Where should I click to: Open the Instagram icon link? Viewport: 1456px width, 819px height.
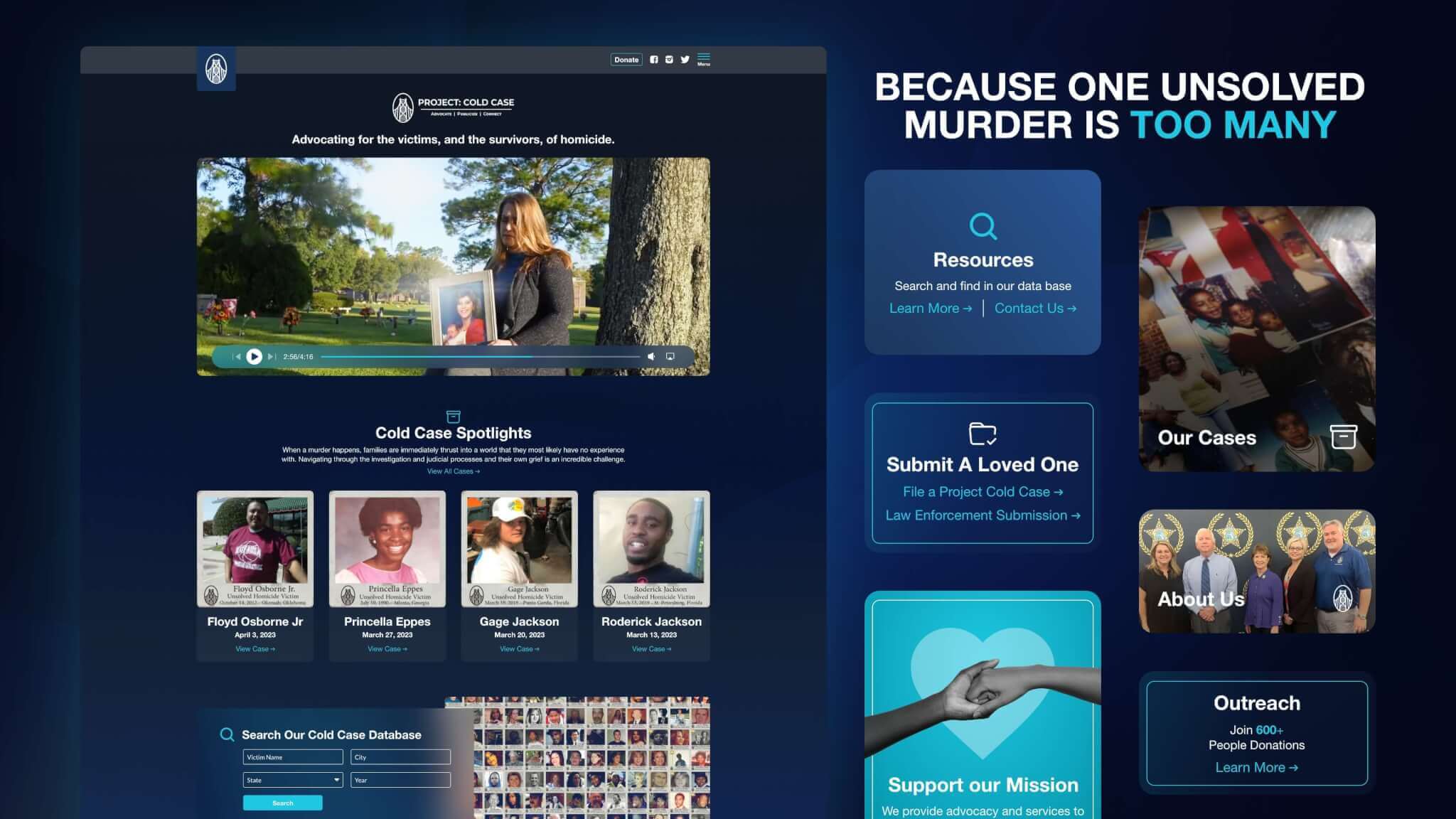pyautogui.click(x=669, y=60)
